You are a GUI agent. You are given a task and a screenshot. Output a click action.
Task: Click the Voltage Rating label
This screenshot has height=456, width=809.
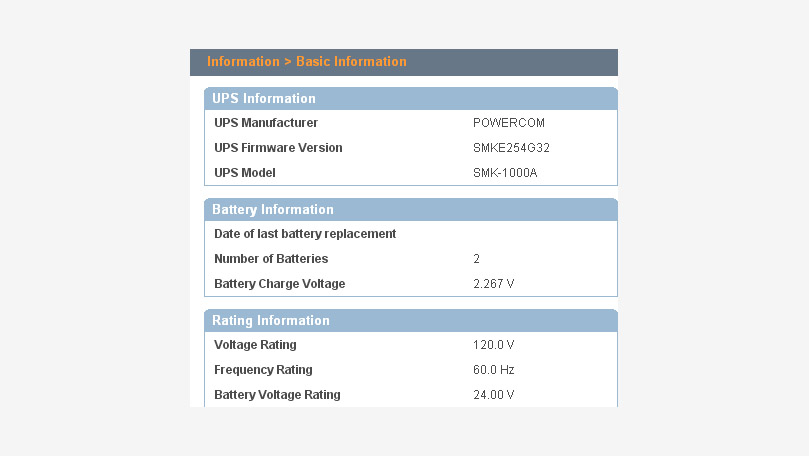[255, 345]
